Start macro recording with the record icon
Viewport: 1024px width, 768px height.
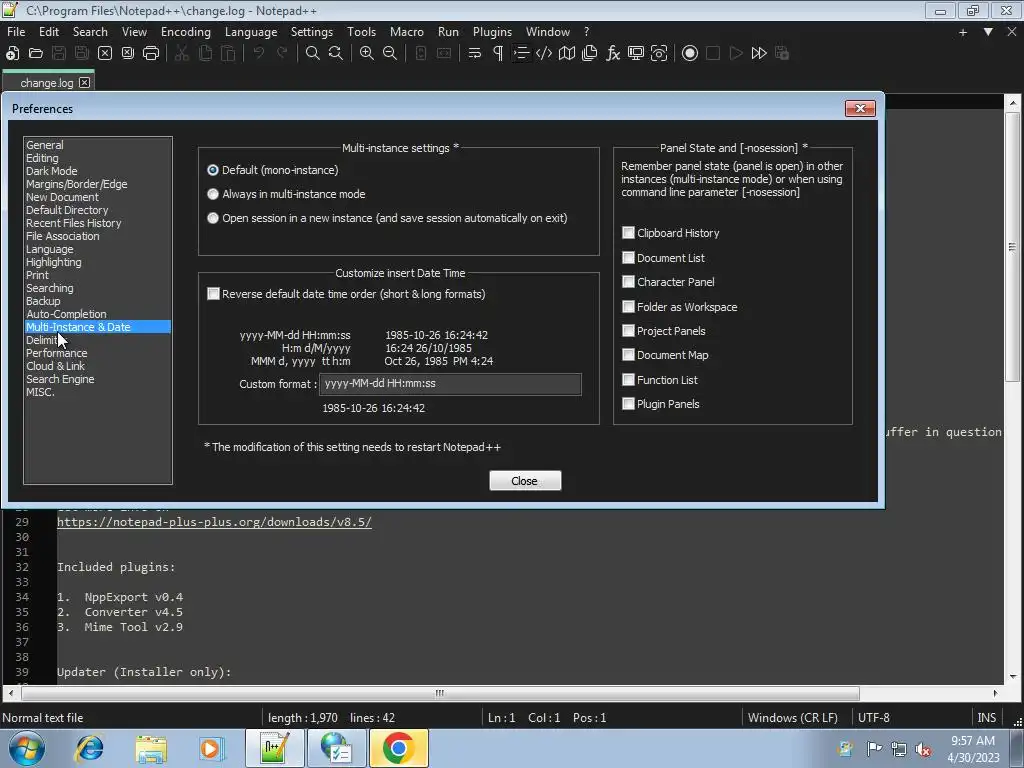pyautogui.click(x=690, y=54)
